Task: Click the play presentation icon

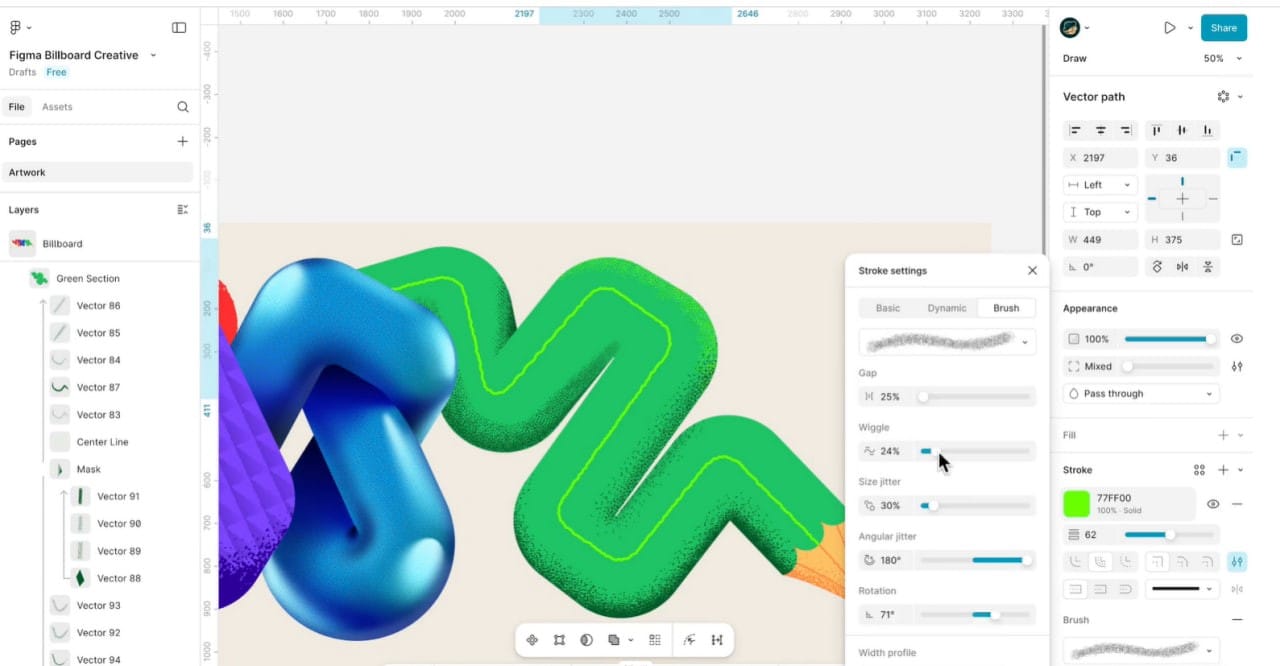Action: pos(1169,28)
